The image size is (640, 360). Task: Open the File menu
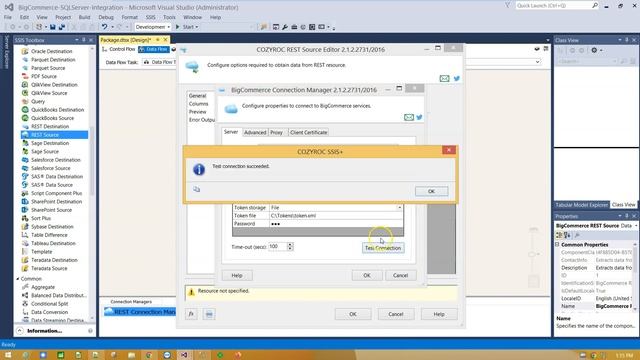pos(8,17)
